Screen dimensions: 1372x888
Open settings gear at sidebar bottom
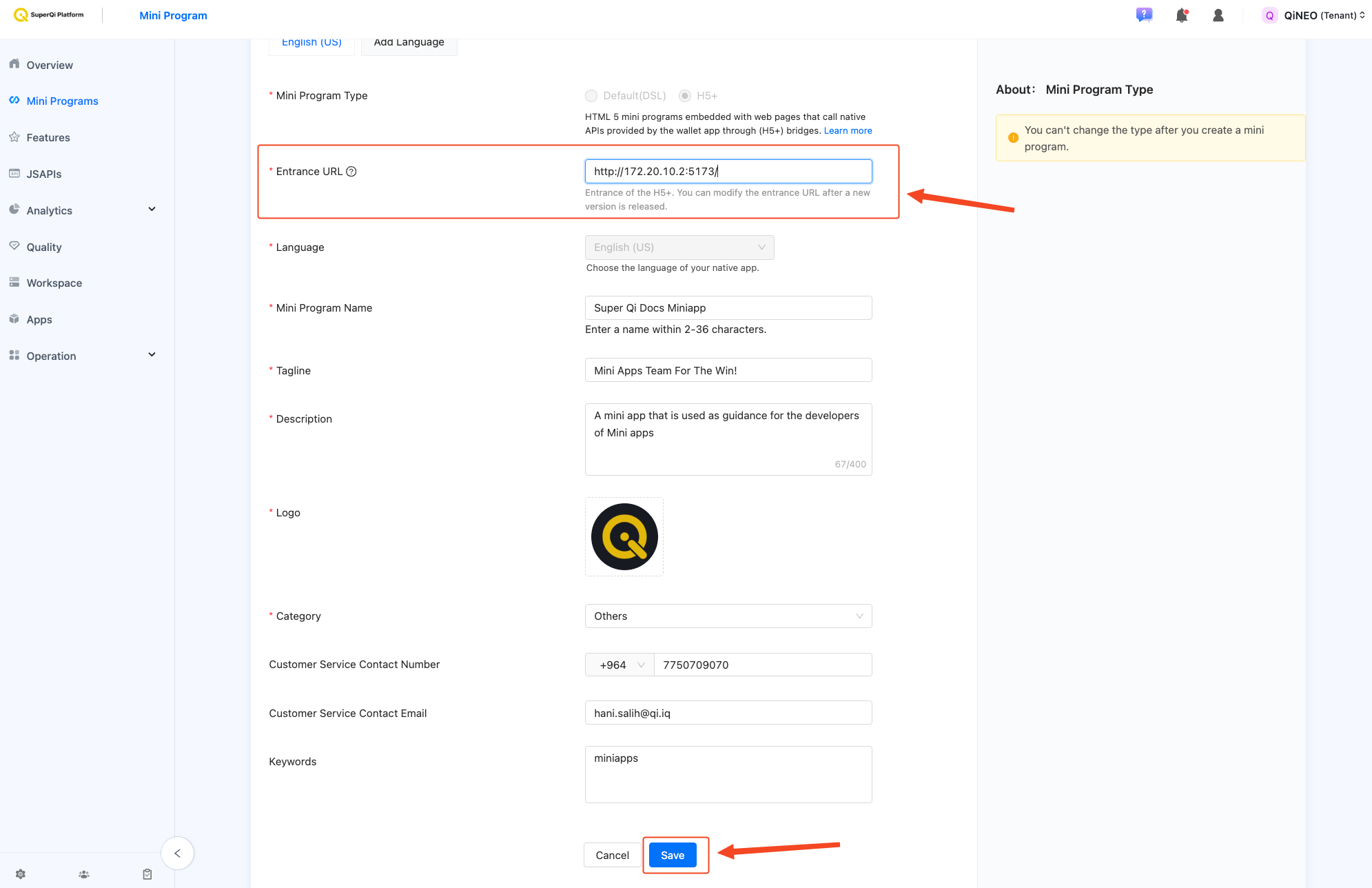21,874
